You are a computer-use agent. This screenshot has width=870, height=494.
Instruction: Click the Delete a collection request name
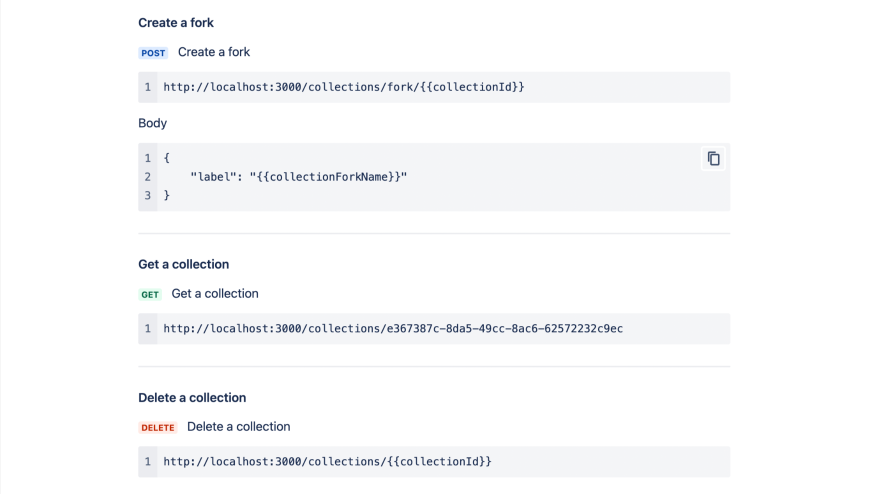coord(238,427)
